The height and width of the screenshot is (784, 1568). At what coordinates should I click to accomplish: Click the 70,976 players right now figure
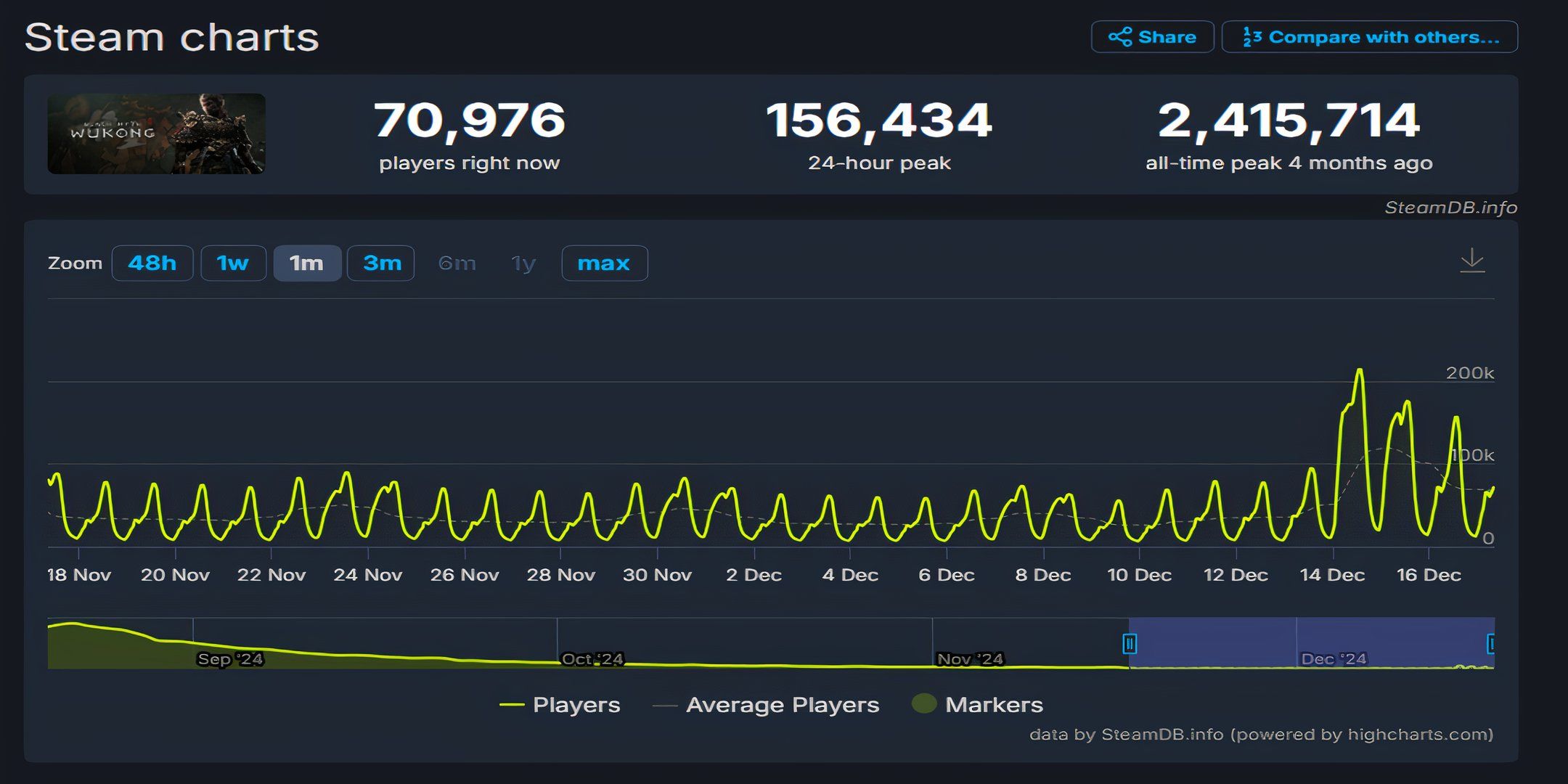pyautogui.click(x=470, y=121)
